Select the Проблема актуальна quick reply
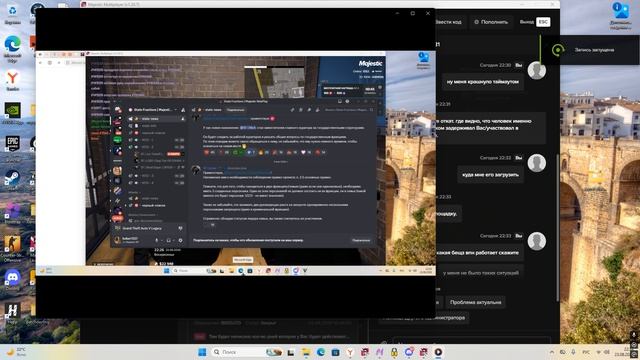Image resolution: width=640 pixels, height=360 pixels. point(475,302)
